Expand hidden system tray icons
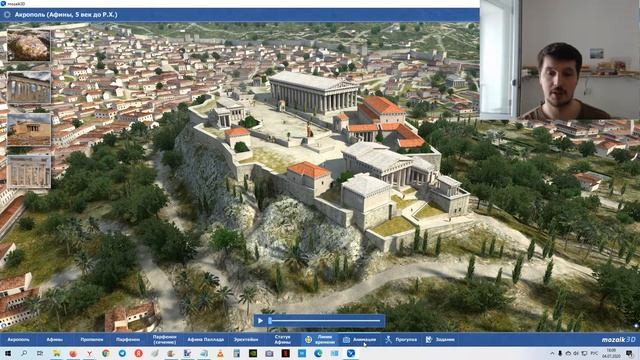This screenshot has width=640, height=360. 552,353
